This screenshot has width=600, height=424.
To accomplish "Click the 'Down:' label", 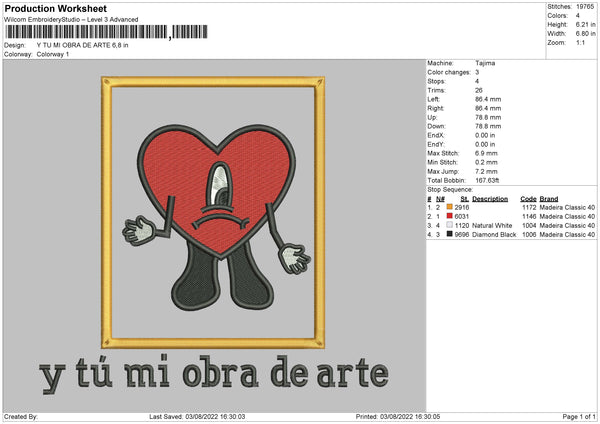I will [437, 126].
